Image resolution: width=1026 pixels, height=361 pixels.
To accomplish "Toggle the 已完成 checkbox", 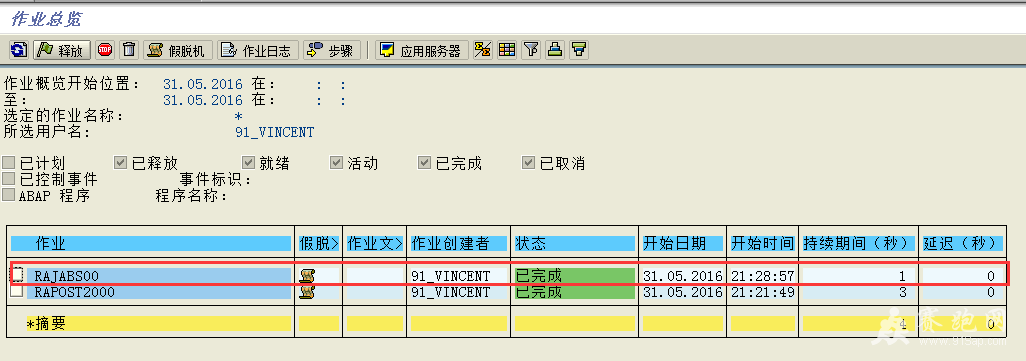I will point(425,162).
